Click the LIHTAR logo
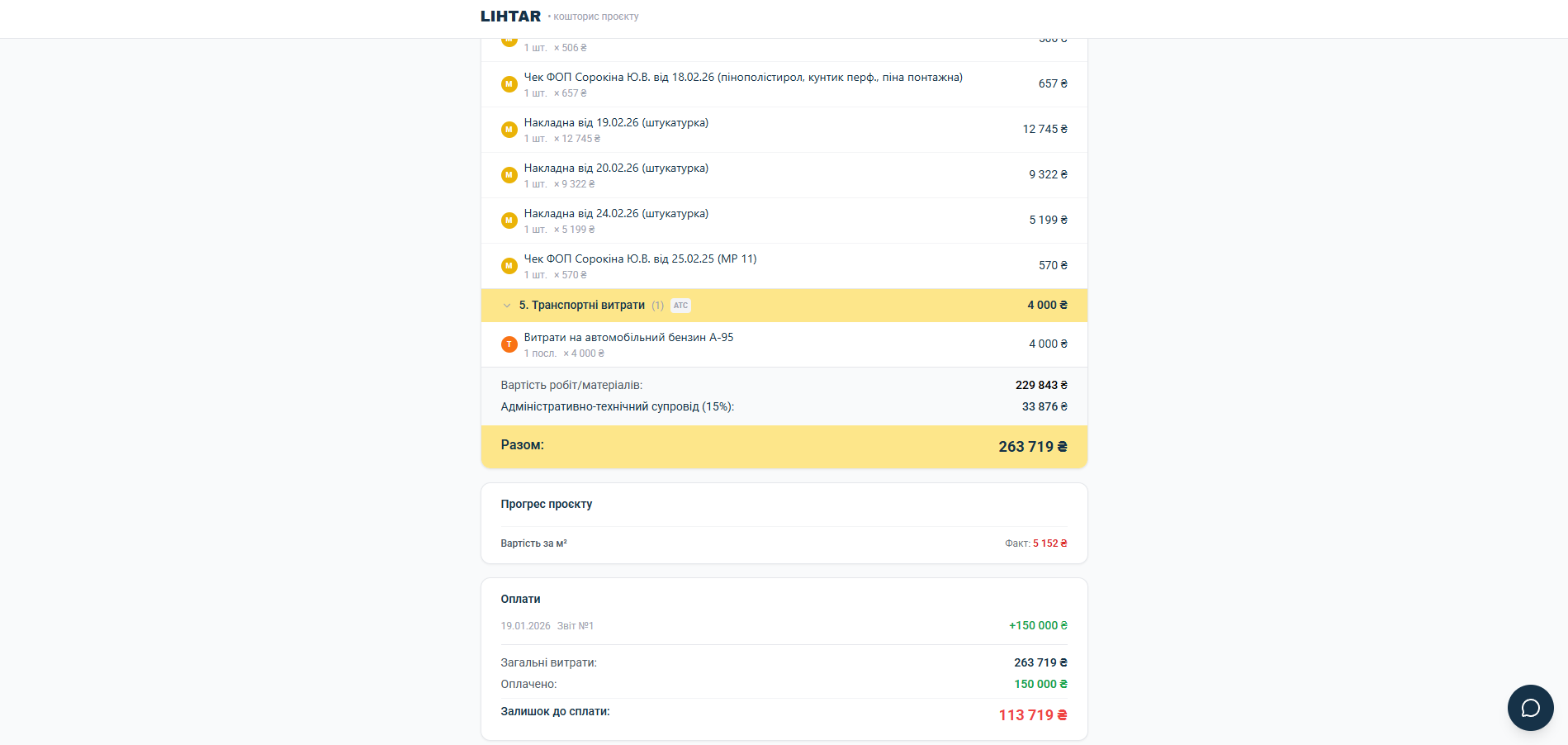The width and height of the screenshot is (1568, 745). [509, 15]
